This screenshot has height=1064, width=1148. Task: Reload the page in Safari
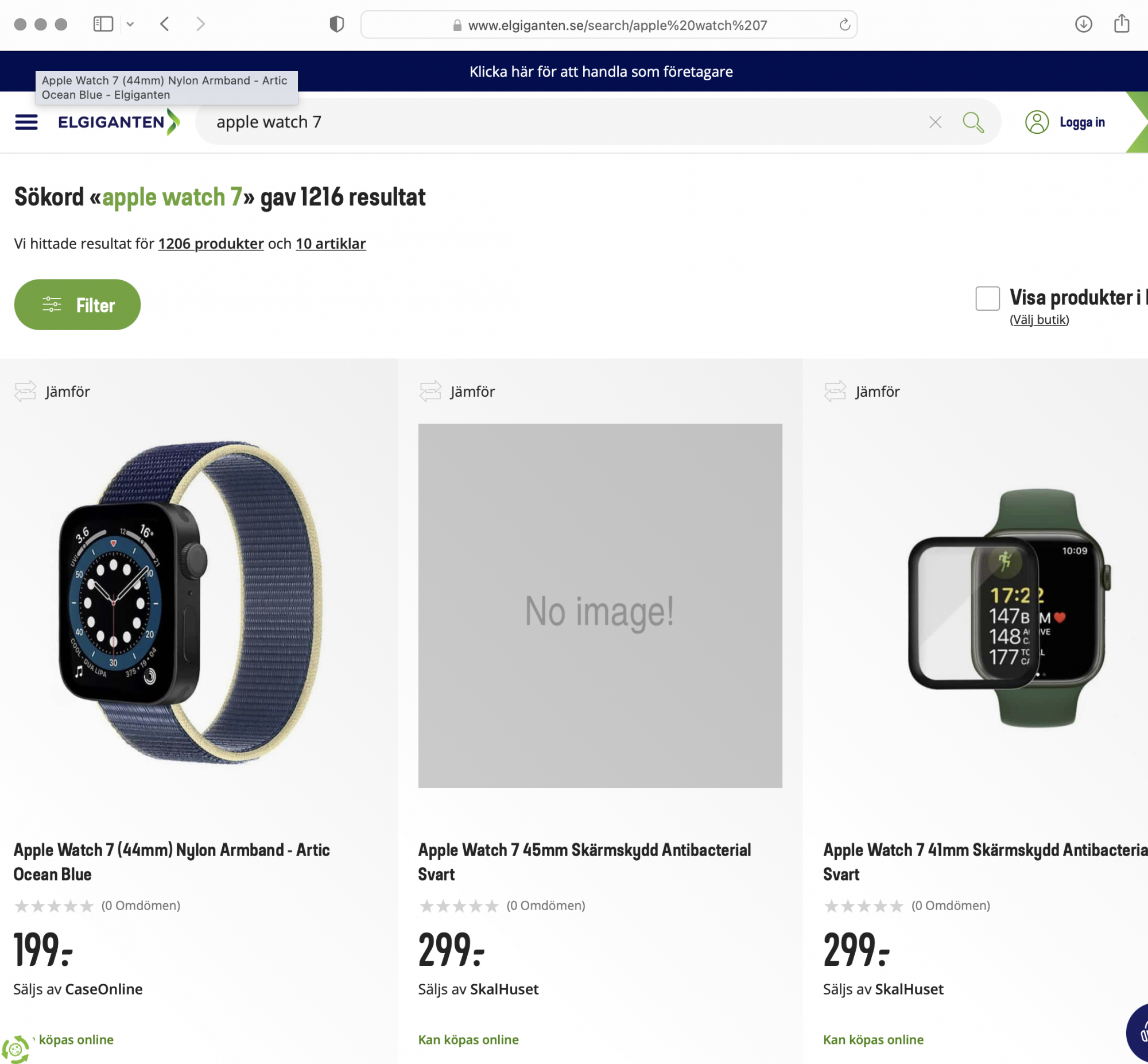844,25
